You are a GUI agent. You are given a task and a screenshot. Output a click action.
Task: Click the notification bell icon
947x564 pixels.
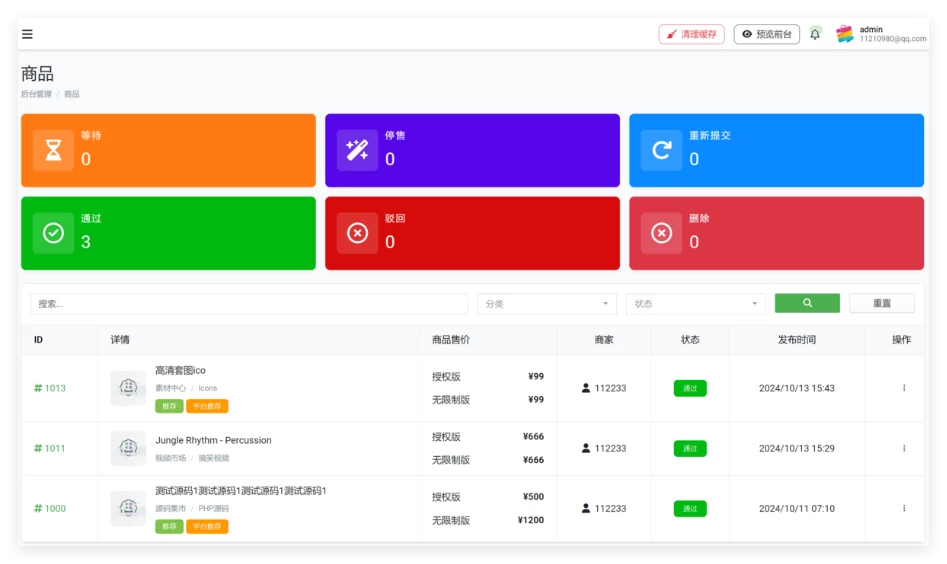coord(815,34)
